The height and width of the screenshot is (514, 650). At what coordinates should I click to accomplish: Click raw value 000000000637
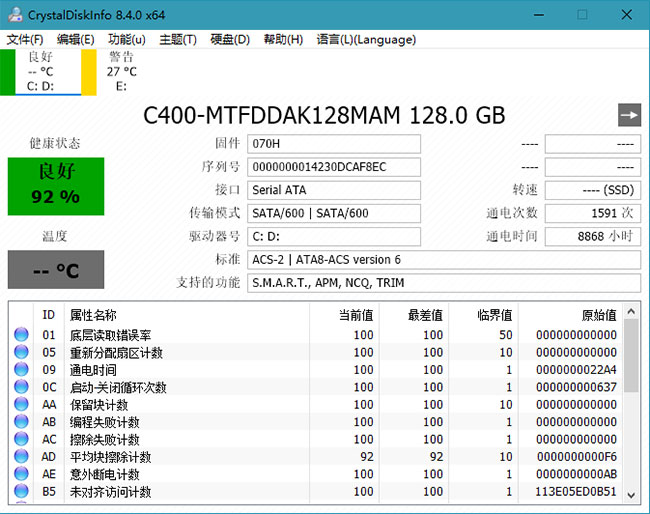coord(576,387)
